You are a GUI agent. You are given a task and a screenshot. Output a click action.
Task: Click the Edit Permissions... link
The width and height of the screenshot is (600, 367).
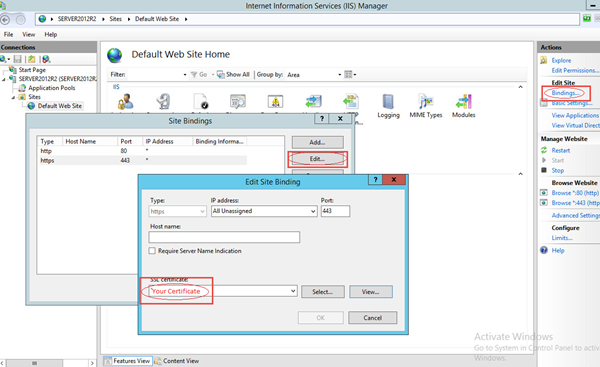(575, 70)
